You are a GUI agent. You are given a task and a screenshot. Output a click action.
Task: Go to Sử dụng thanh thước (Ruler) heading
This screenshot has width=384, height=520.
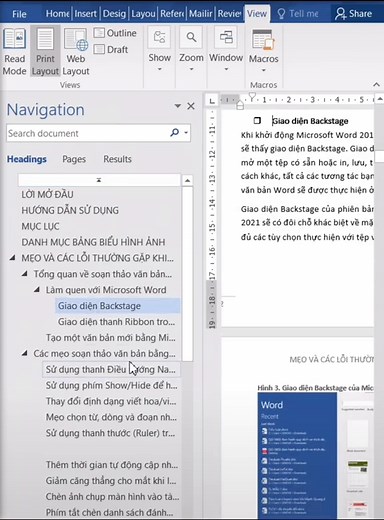pyautogui.click(x=110, y=433)
